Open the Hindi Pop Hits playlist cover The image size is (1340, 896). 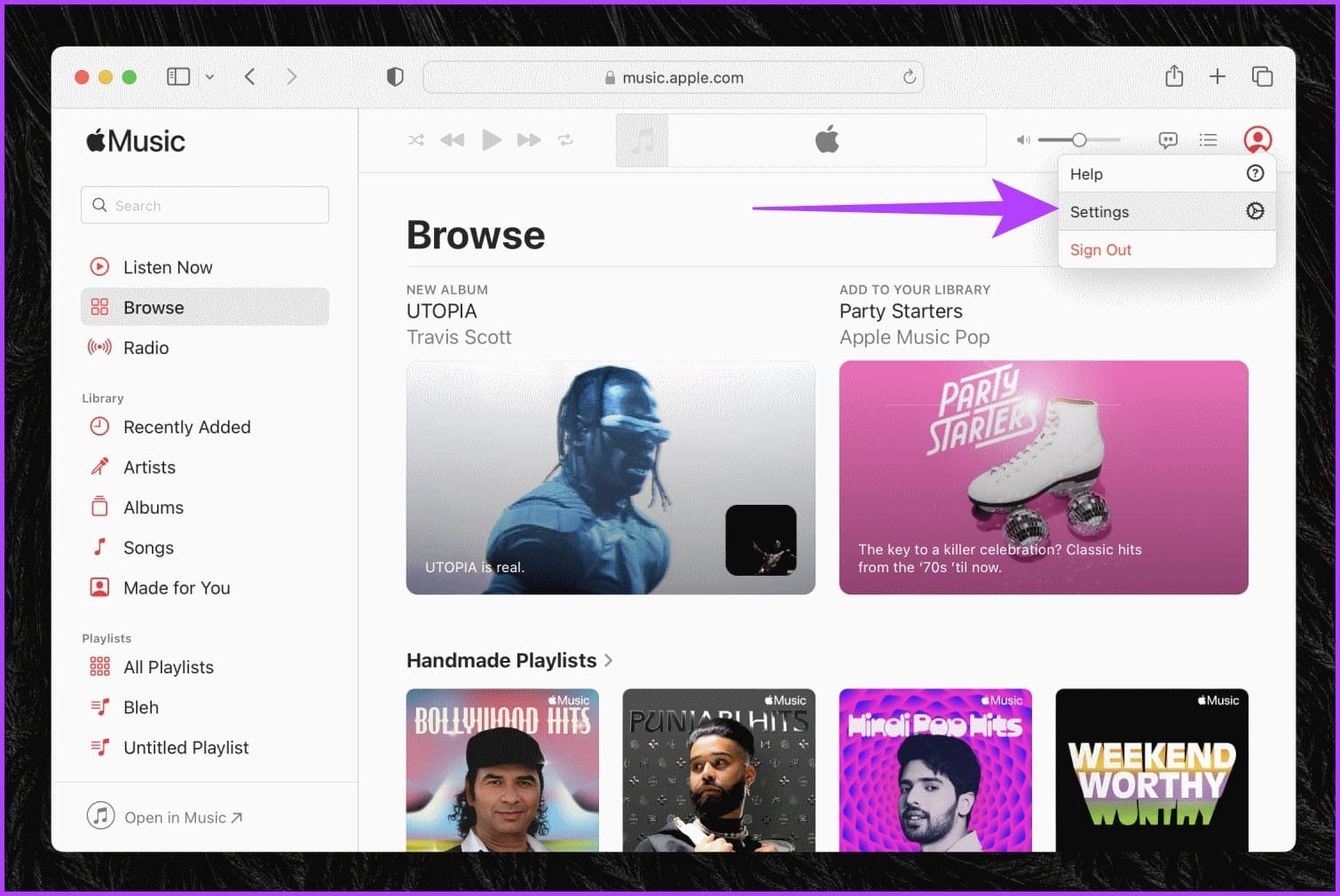935,770
